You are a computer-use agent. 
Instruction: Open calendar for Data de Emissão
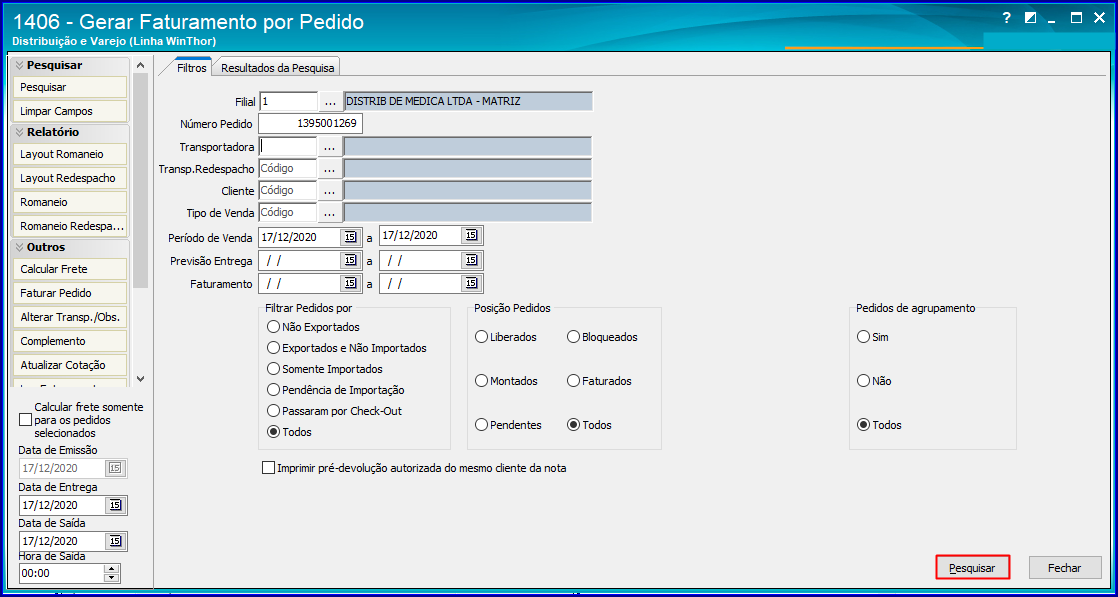tap(115, 469)
